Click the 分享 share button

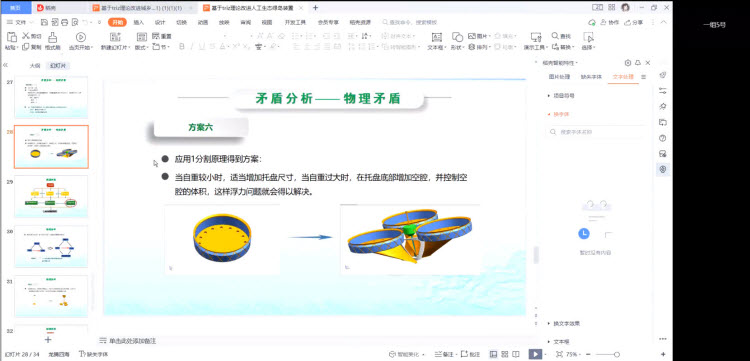point(634,22)
